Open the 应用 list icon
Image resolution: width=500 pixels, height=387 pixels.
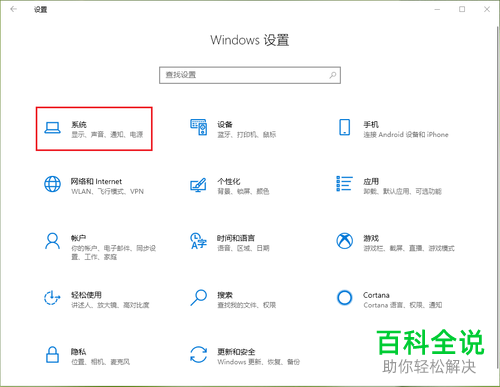pyautogui.click(x=344, y=184)
